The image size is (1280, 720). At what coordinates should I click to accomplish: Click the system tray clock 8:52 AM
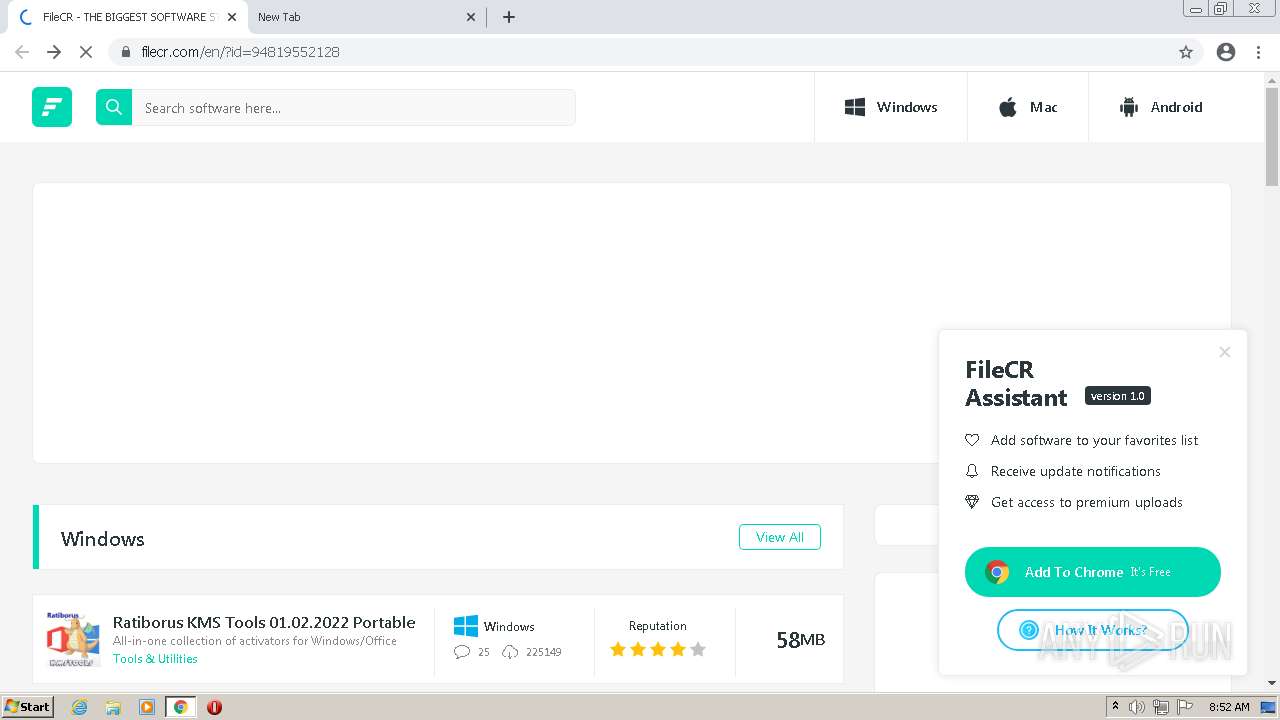pos(1229,707)
